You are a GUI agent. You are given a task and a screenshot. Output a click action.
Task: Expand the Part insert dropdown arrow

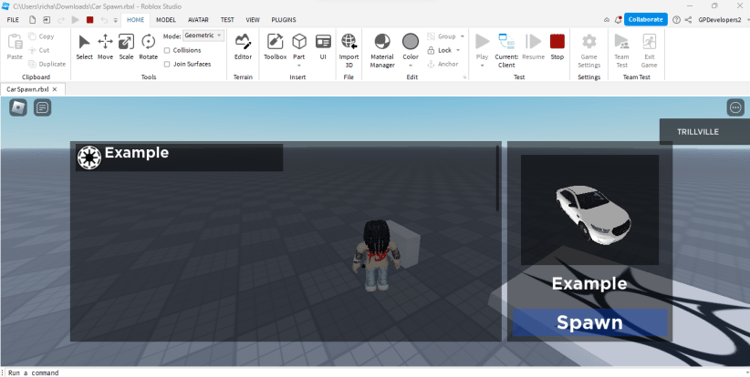click(x=299, y=66)
